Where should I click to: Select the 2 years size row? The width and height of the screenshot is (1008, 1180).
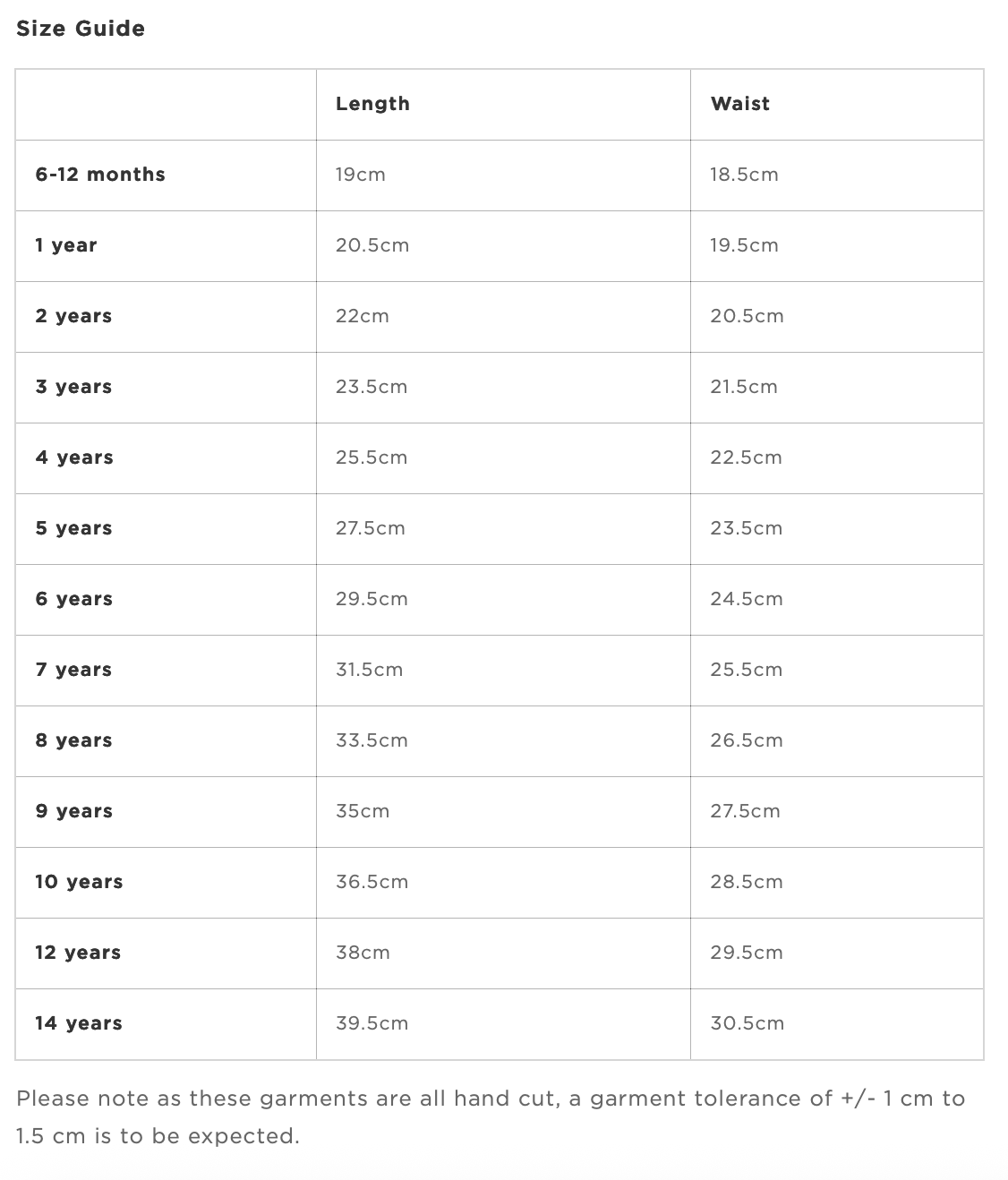[500, 317]
